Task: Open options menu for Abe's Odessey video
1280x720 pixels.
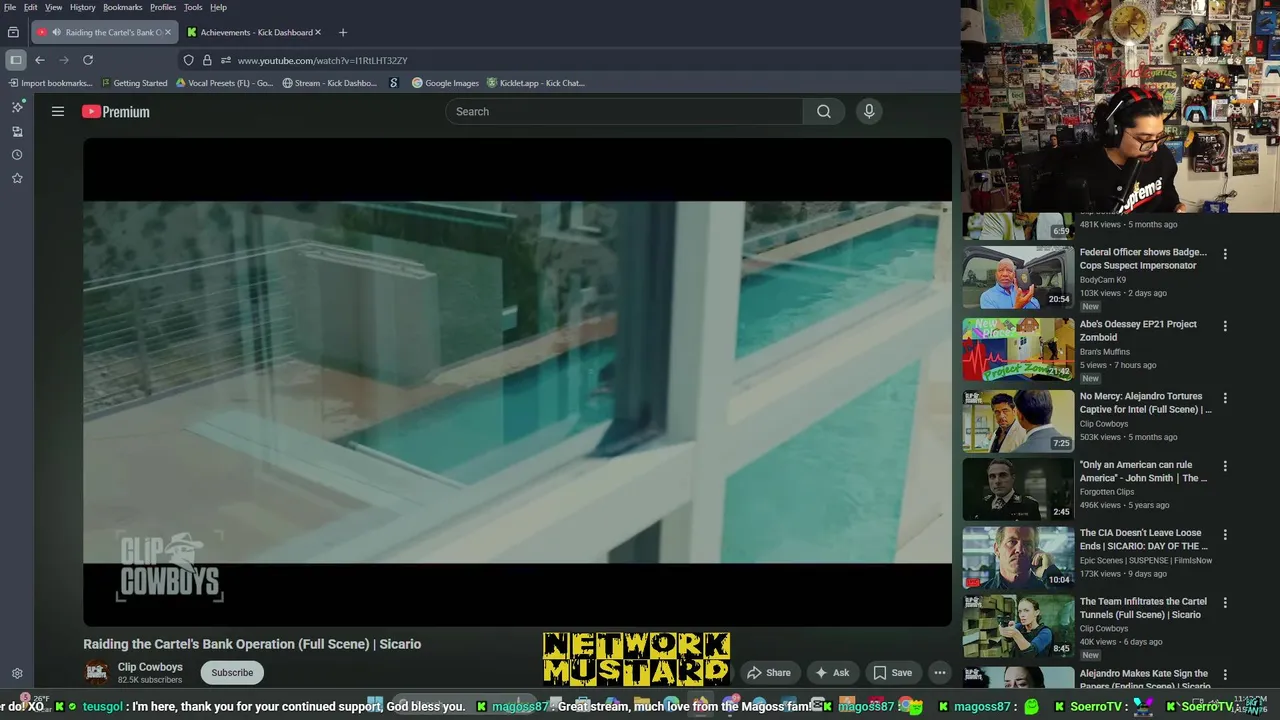Action: pyautogui.click(x=1225, y=326)
